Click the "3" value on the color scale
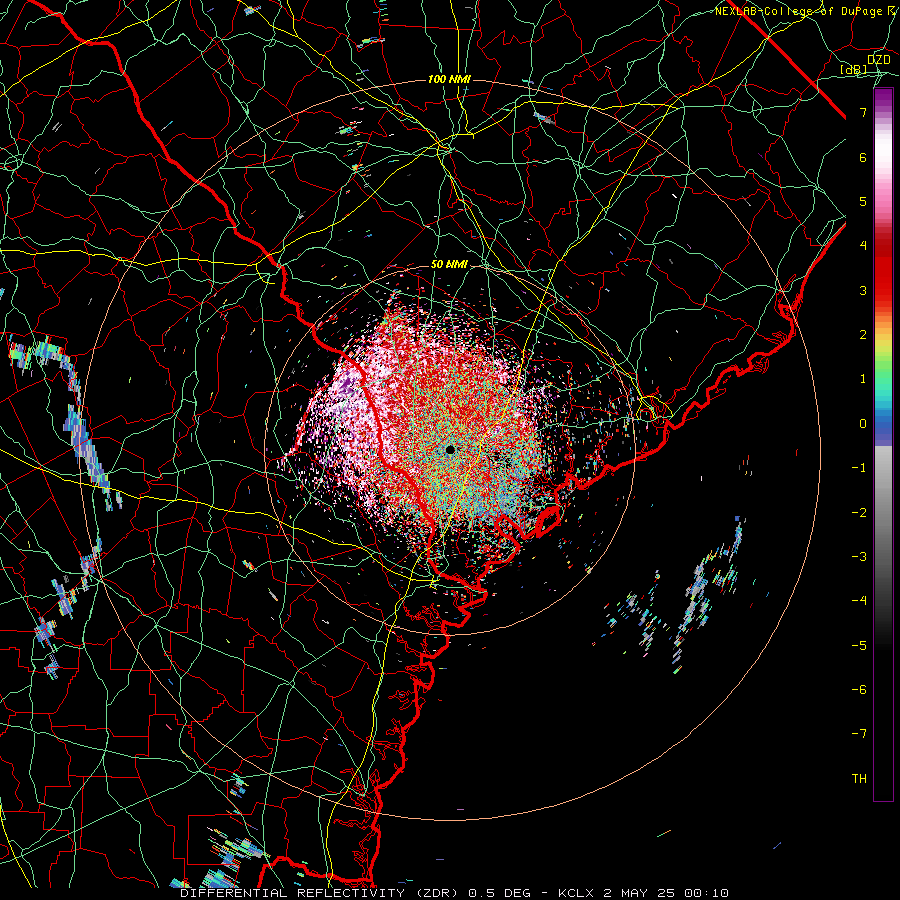Viewport: 900px width, 900px height. tap(863, 290)
